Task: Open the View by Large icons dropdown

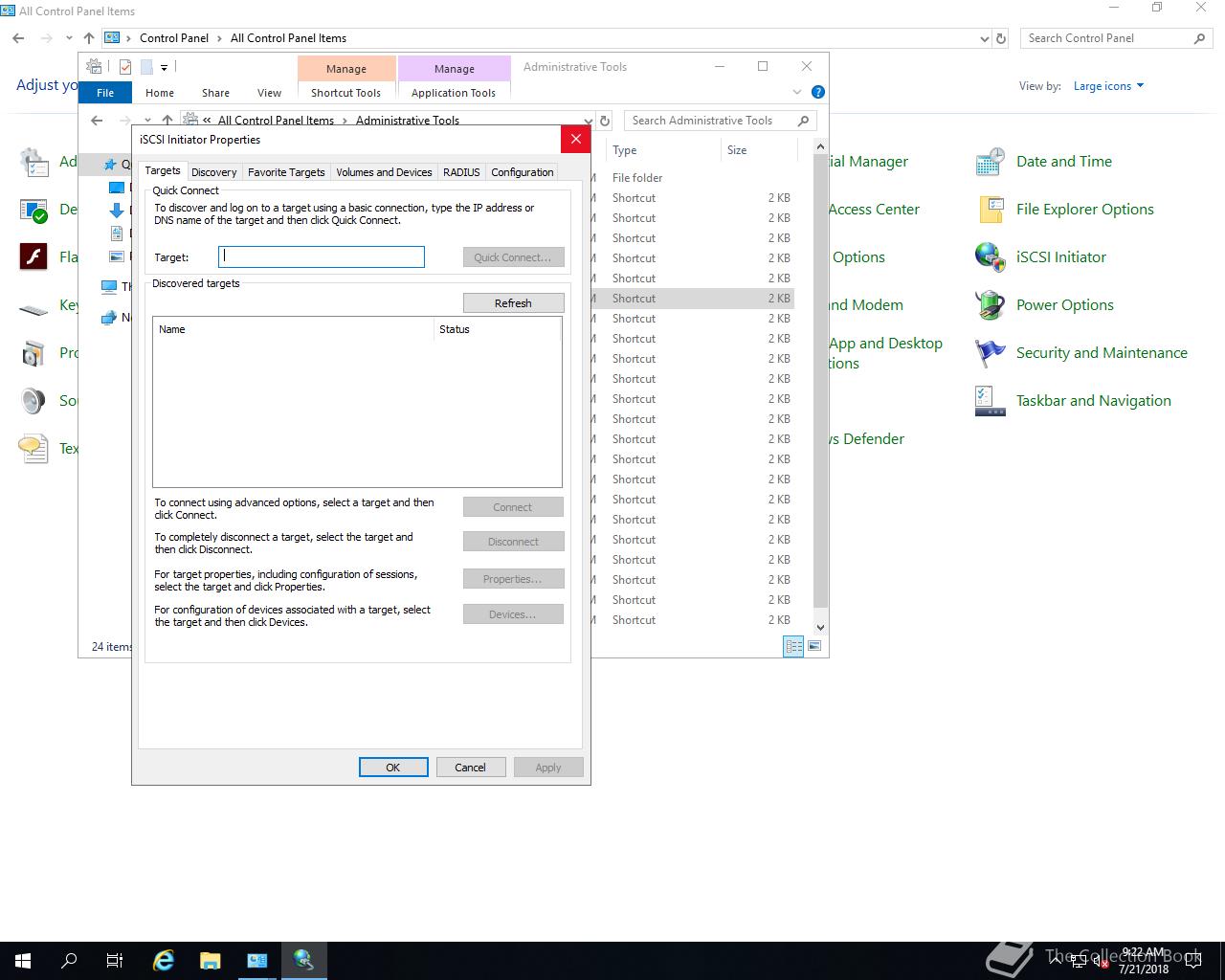Action: coord(1108,86)
